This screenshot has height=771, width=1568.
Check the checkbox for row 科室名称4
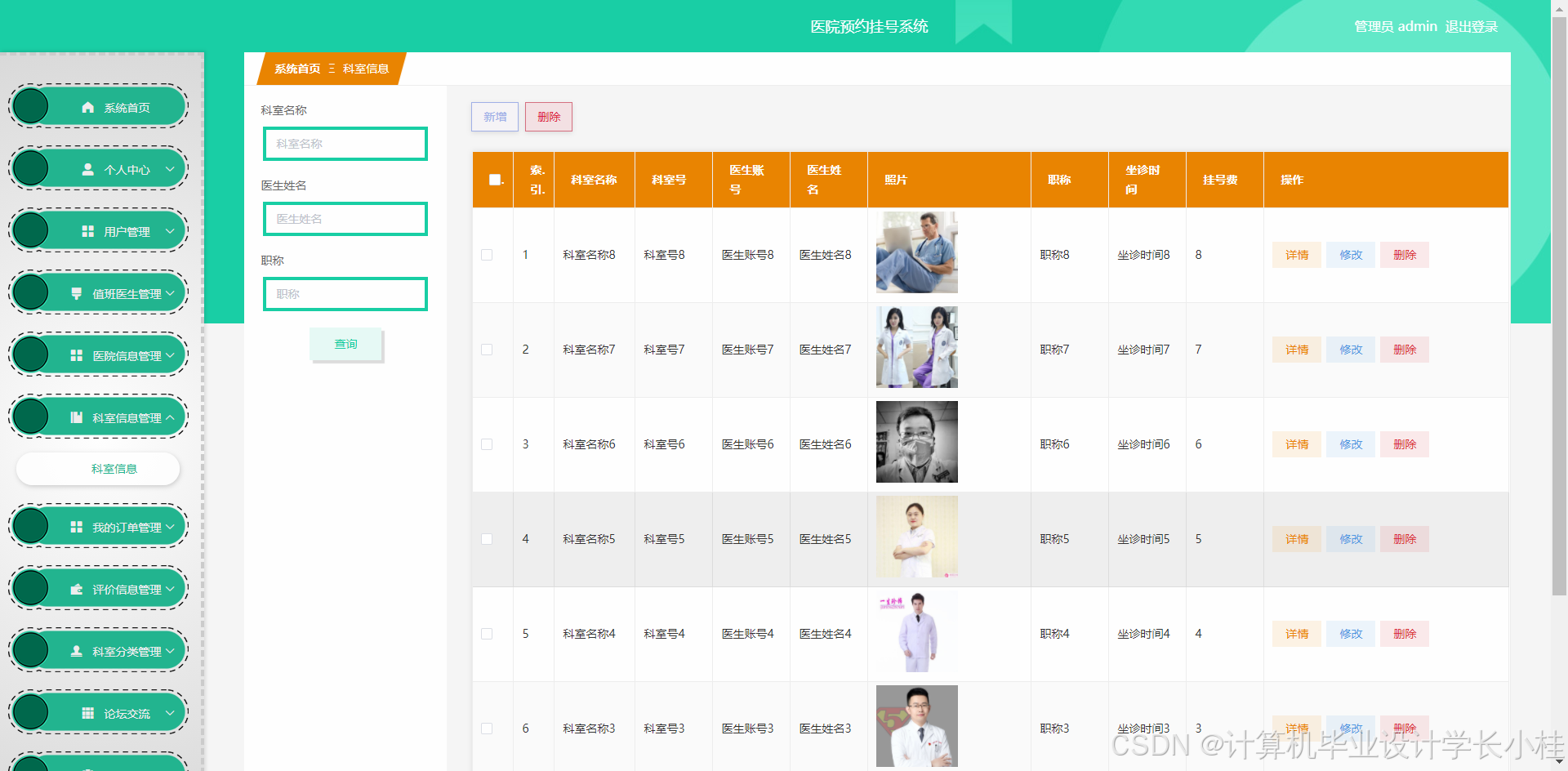click(x=487, y=634)
